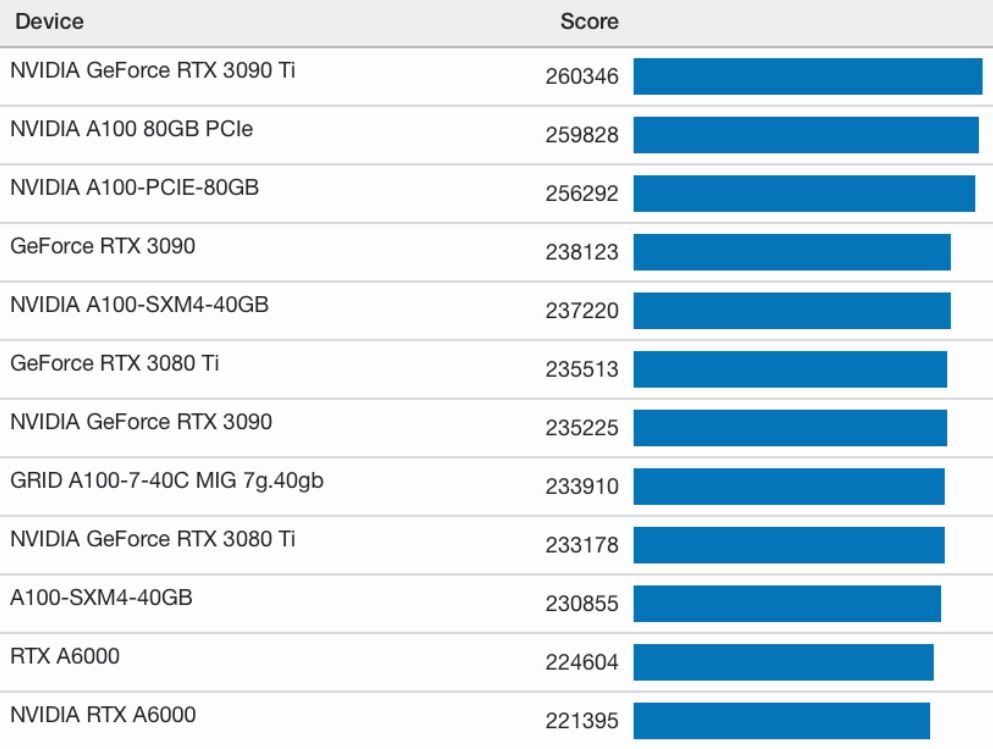Image resolution: width=993 pixels, height=749 pixels.
Task: Click the blue score bar for 233178
Action: pos(788,544)
